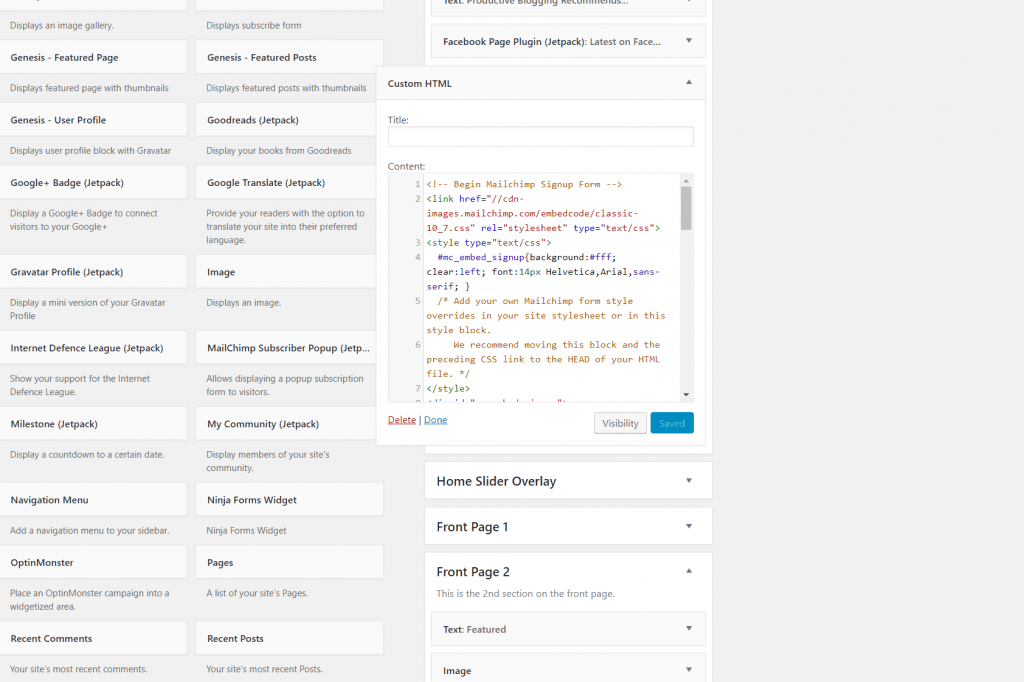Screen dimensions: 1024x682
Task: Click the Front Page 2 heading
Action: 473,572
